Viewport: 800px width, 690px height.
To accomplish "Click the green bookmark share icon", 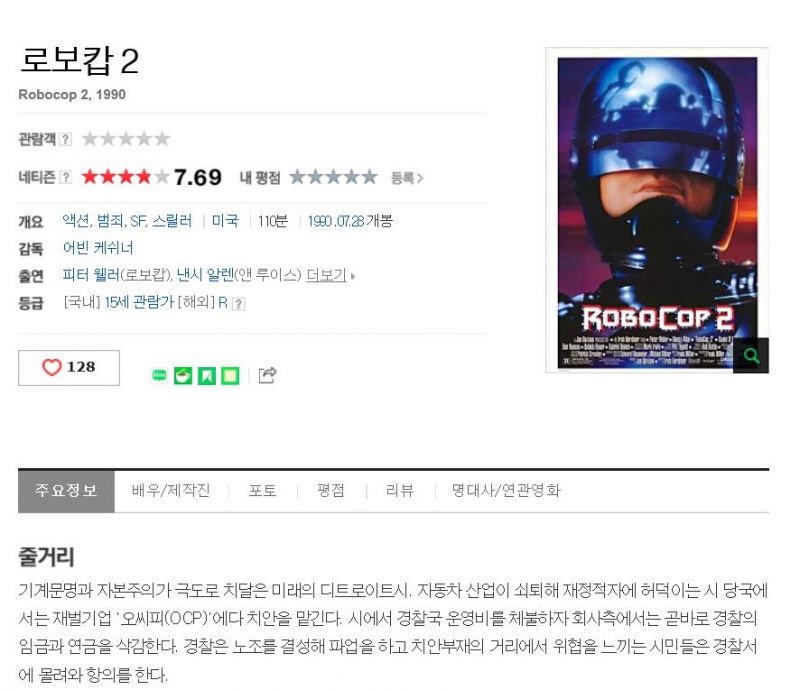I will click(207, 376).
